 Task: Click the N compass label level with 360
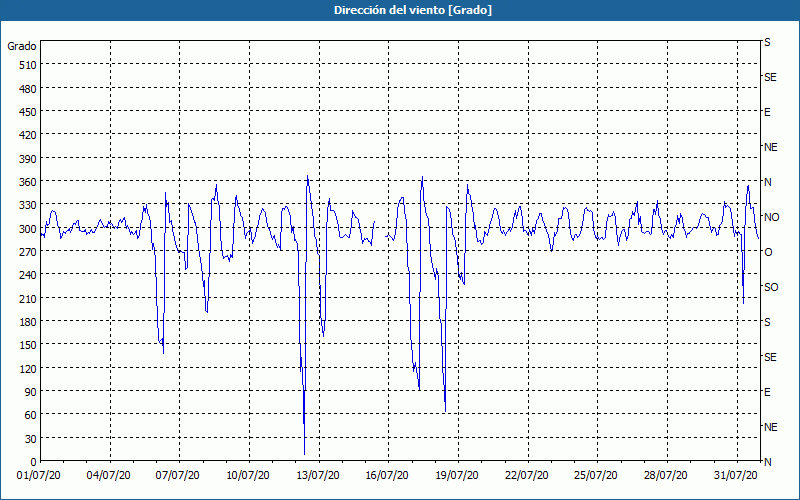tap(767, 182)
